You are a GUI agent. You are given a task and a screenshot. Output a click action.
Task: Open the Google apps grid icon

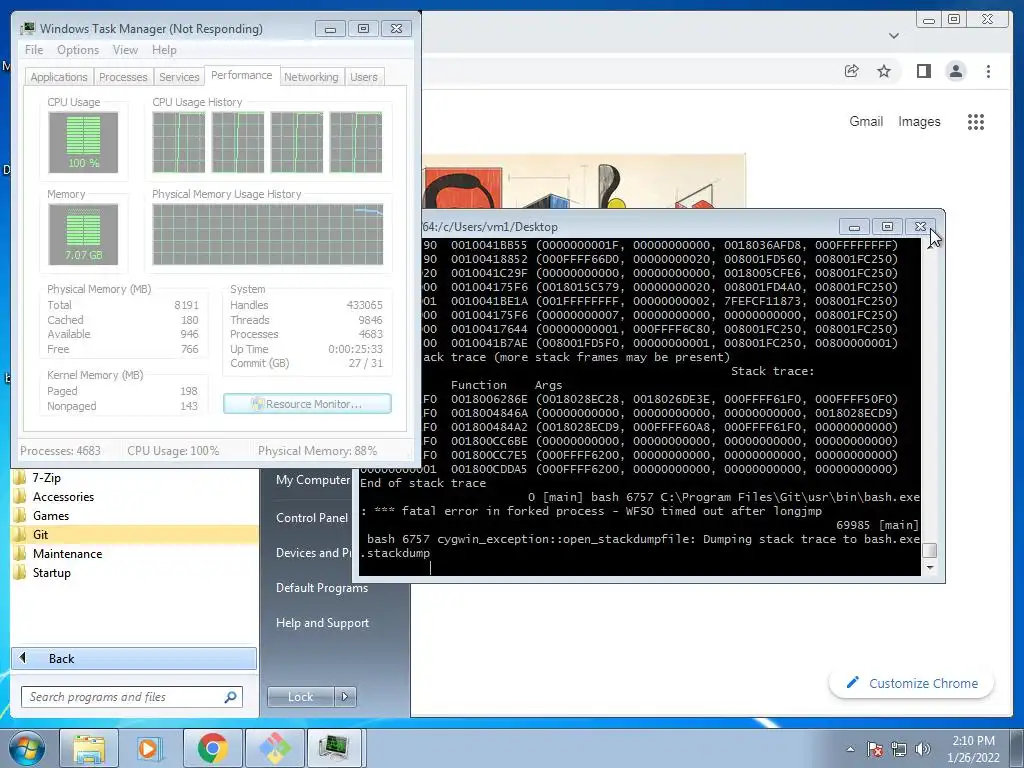[976, 121]
